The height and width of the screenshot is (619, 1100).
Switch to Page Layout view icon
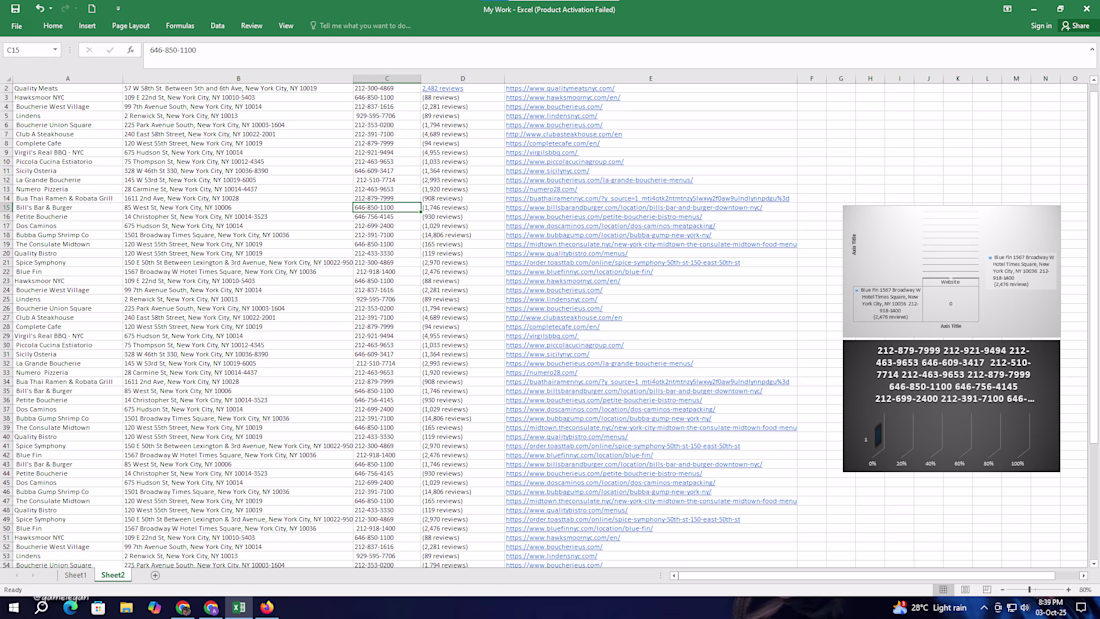964,590
